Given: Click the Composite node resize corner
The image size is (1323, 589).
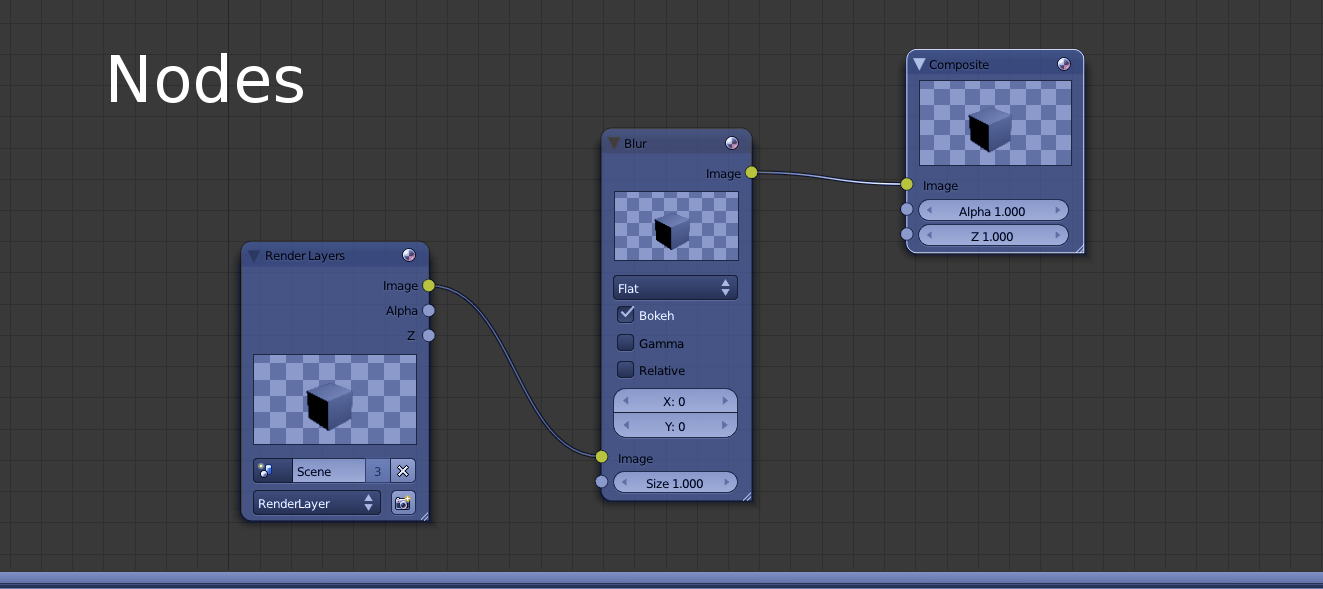Looking at the screenshot, I should click(1077, 247).
